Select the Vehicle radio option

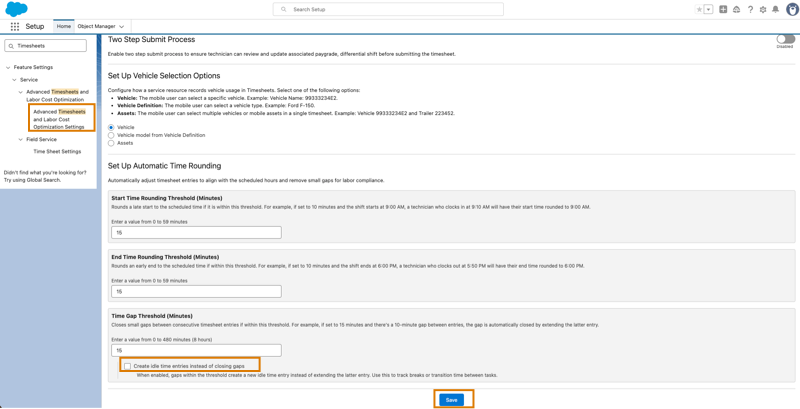point(111,127)
